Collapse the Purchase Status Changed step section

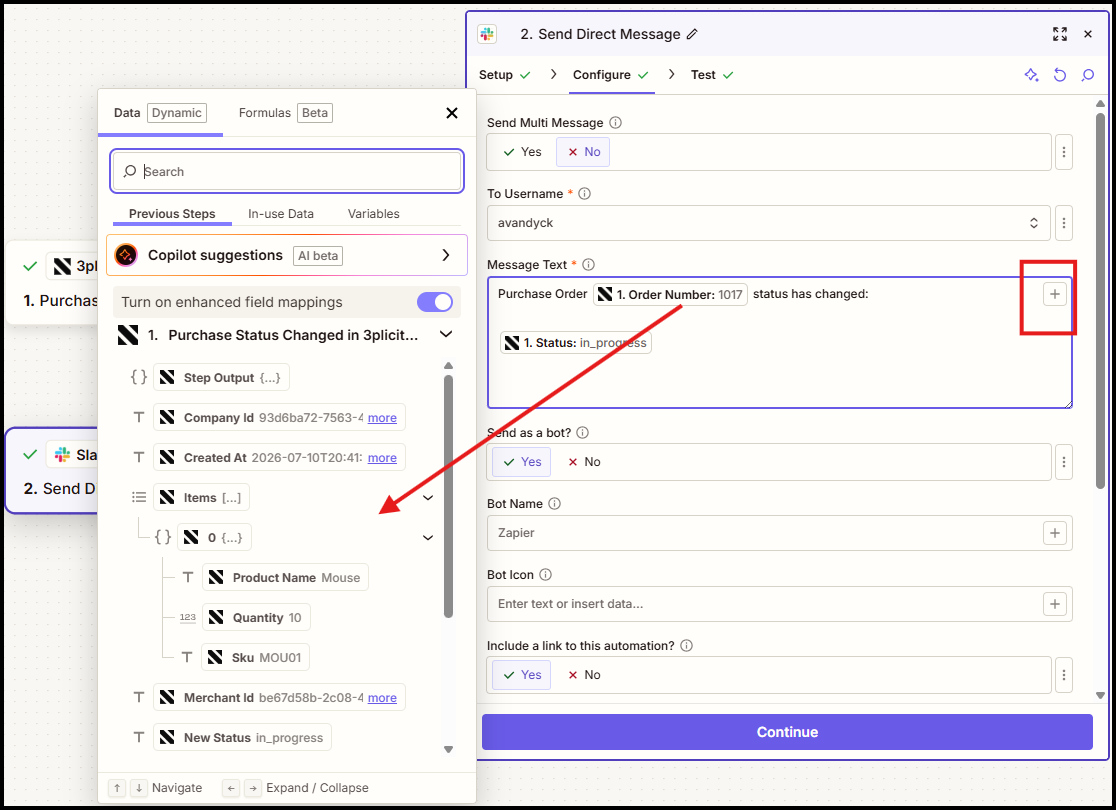point(446,334)
